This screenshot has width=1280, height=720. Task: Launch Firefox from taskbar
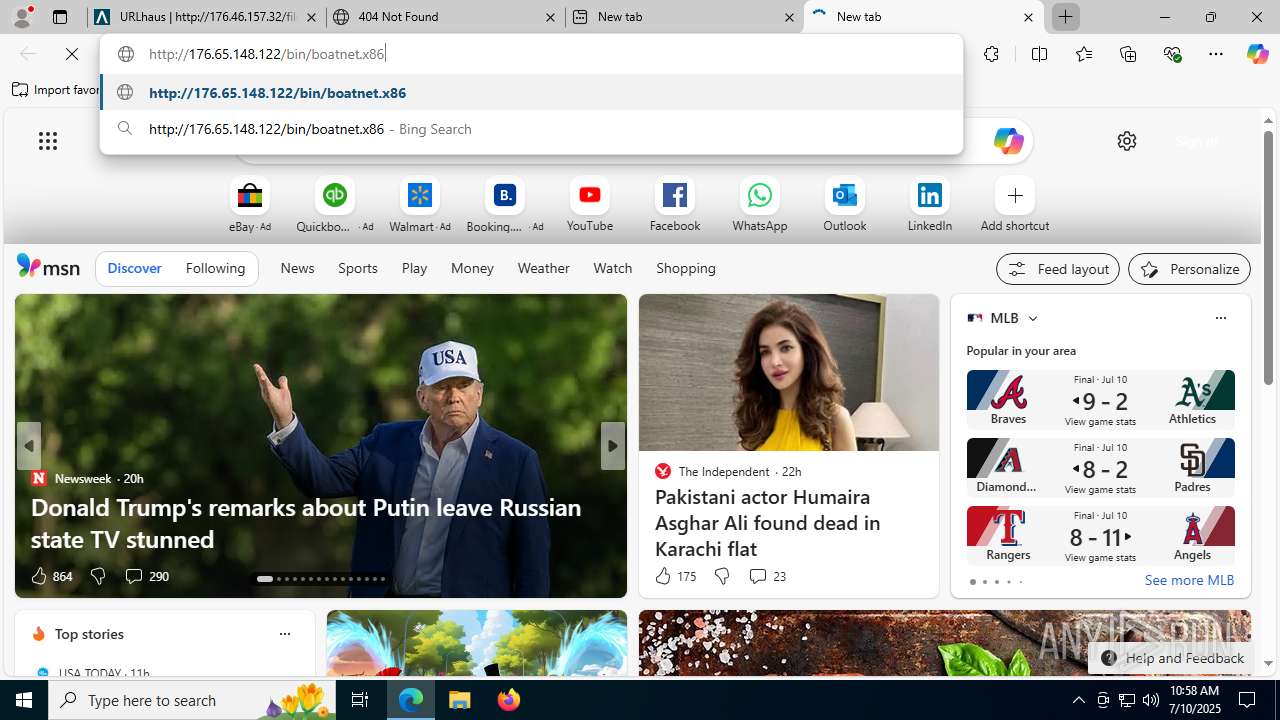[509, 700]
